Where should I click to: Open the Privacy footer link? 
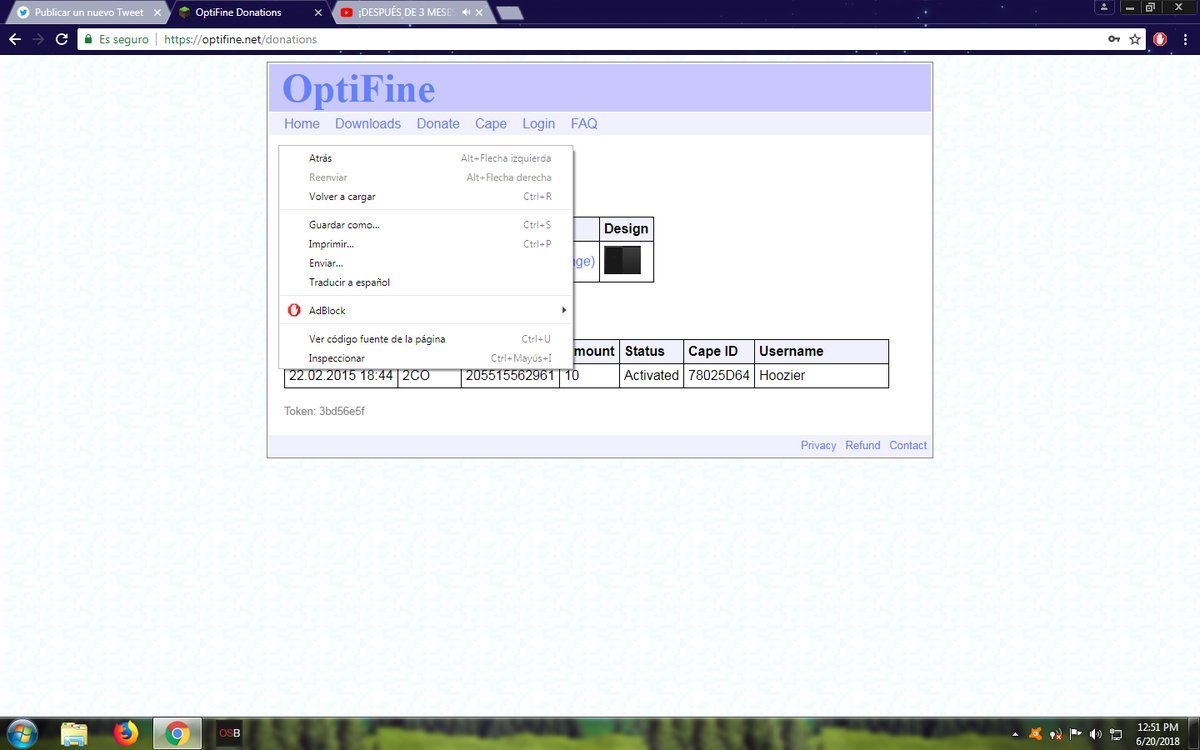pos(818,446)
